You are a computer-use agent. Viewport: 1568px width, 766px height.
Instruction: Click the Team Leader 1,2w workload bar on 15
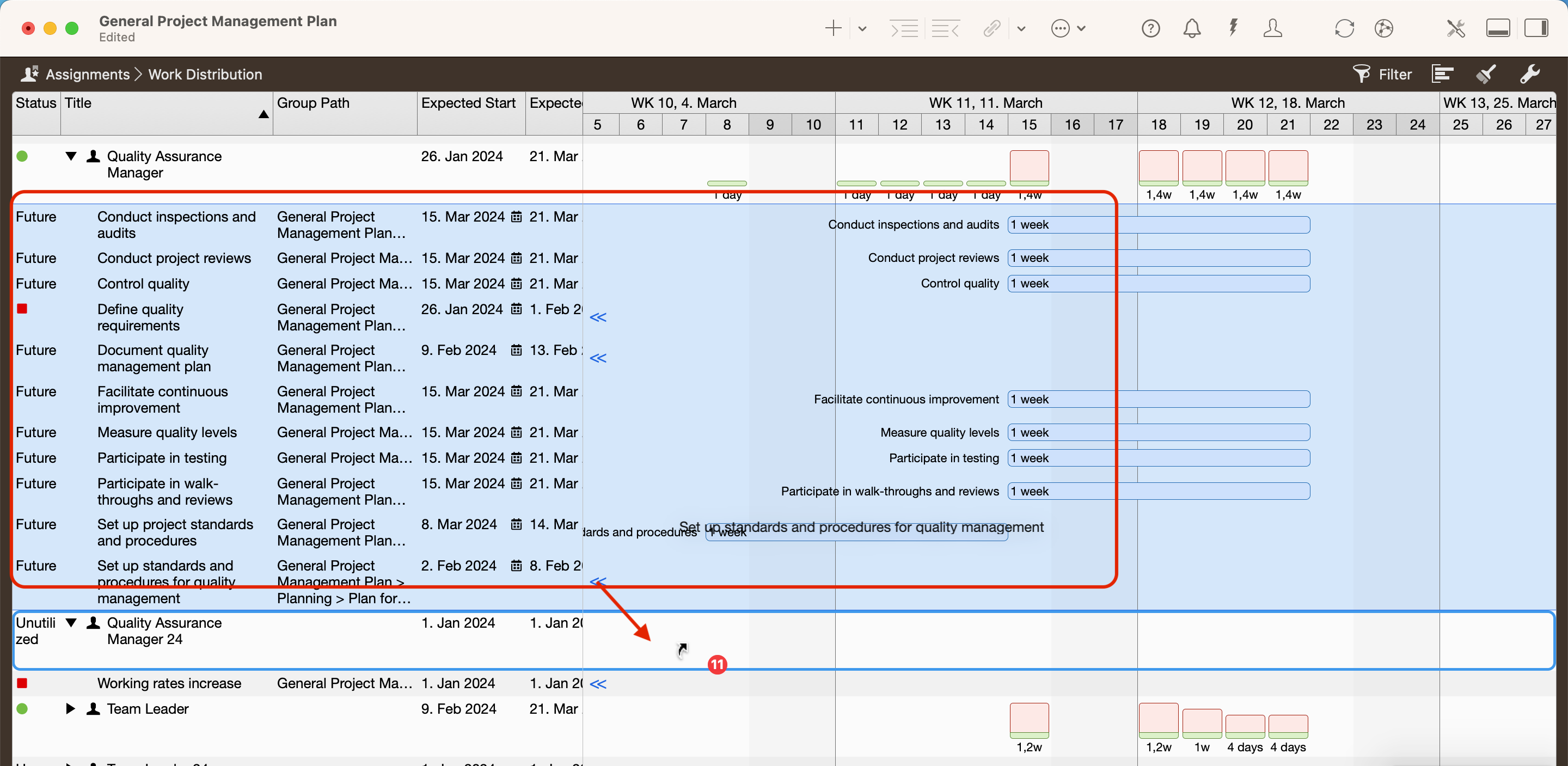(x=1030, y=721)
